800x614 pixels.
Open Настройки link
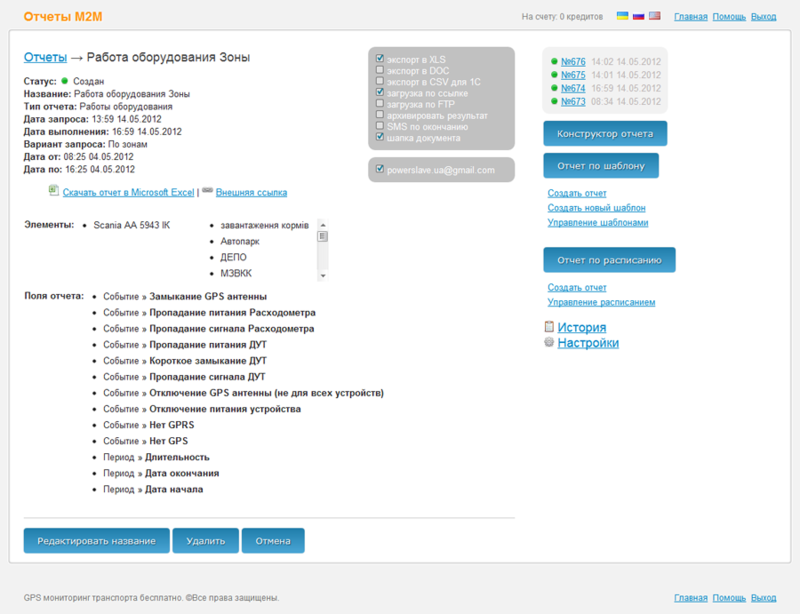(588, 342)
